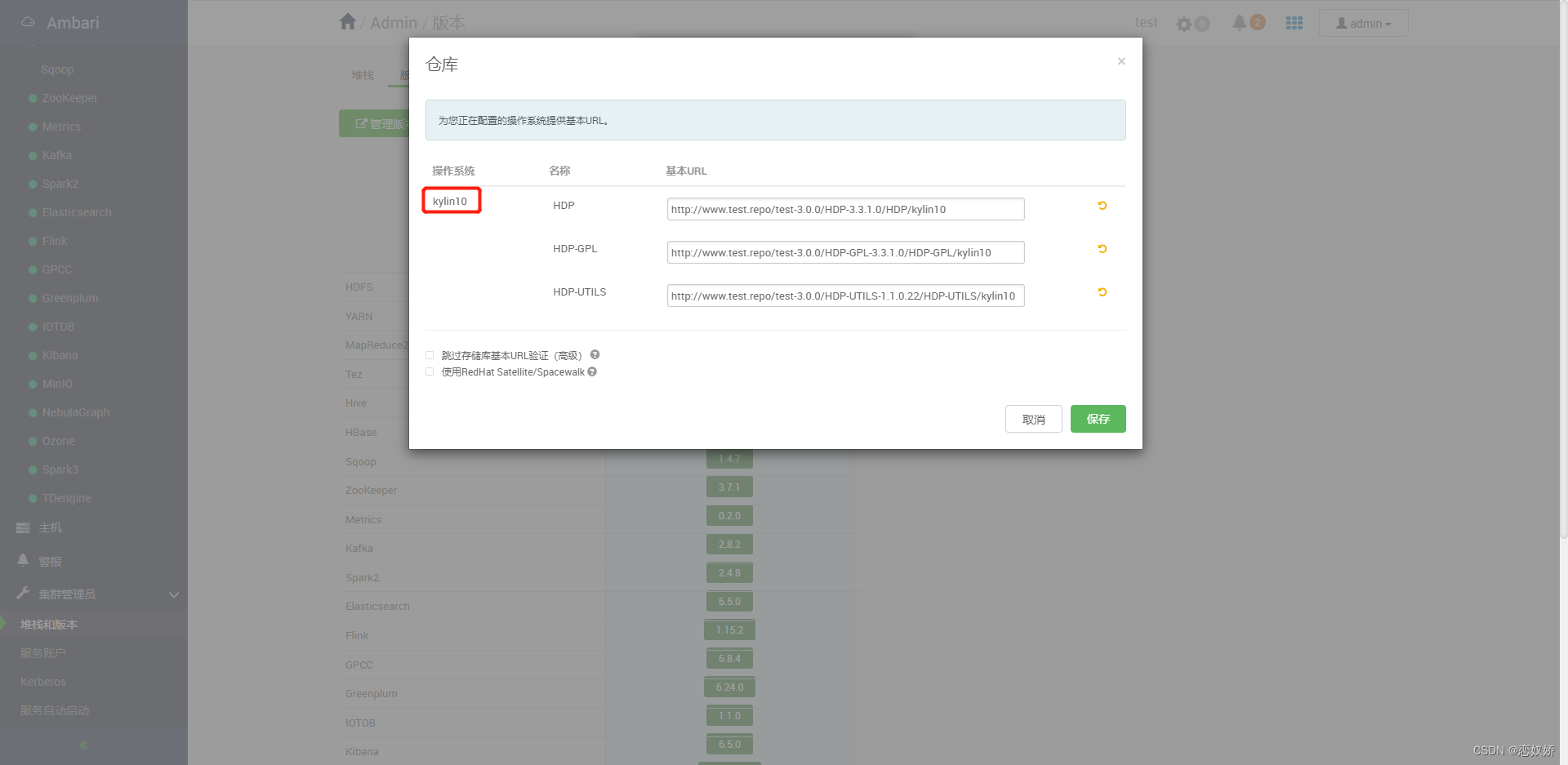The width and height of the screenshot is (1568, 765).
Task: Click the IOTDB 1.1.0 version badge
Action: coord(729,716)
